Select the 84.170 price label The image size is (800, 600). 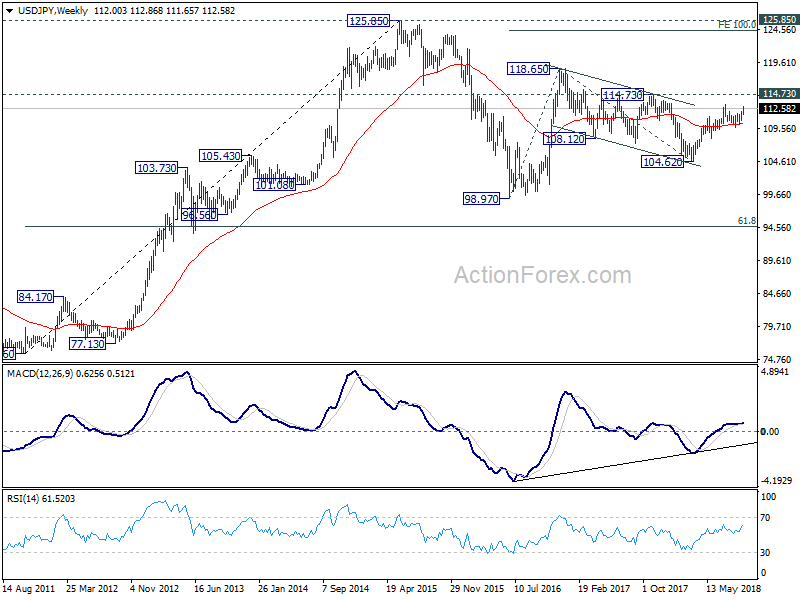tap(35, 297)
